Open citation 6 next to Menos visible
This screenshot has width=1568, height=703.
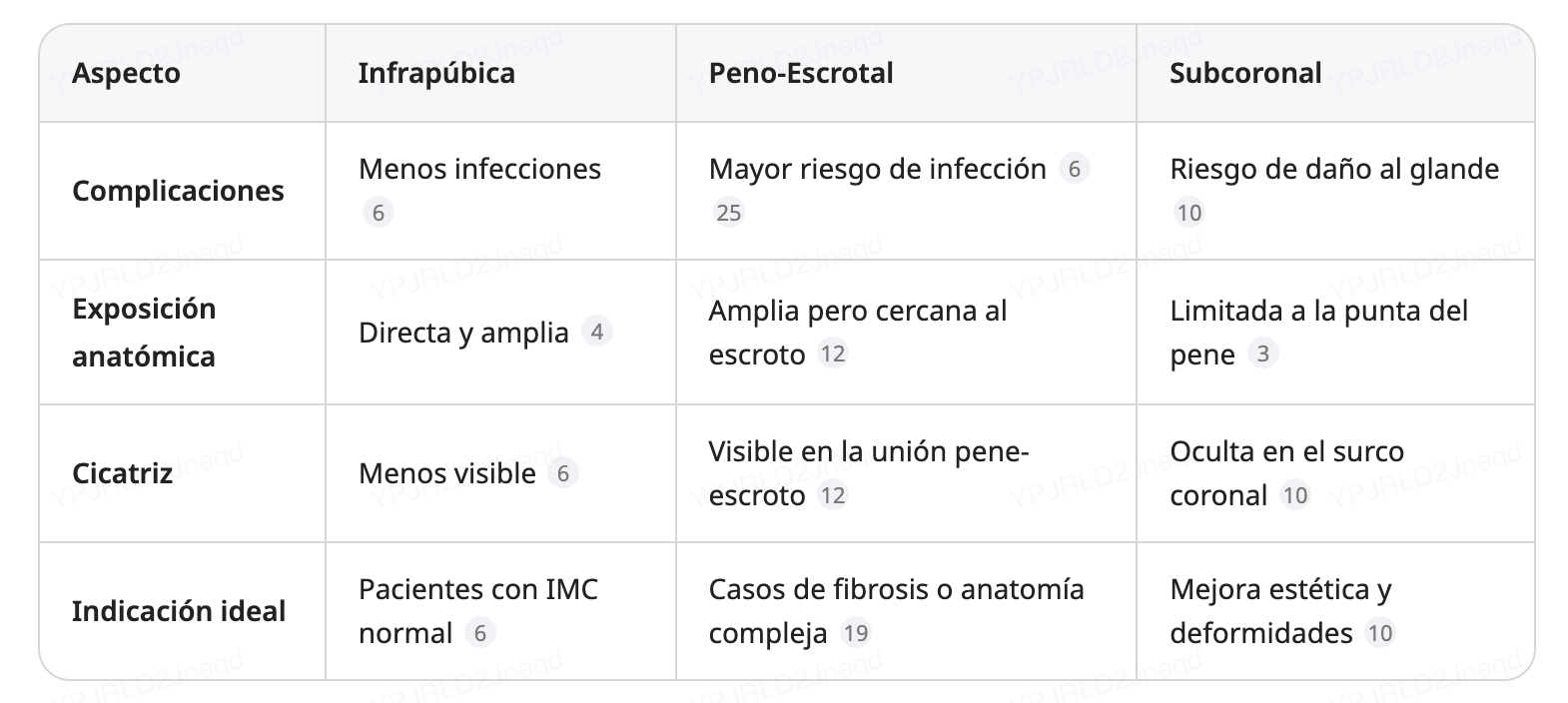(x=563, y=473)
